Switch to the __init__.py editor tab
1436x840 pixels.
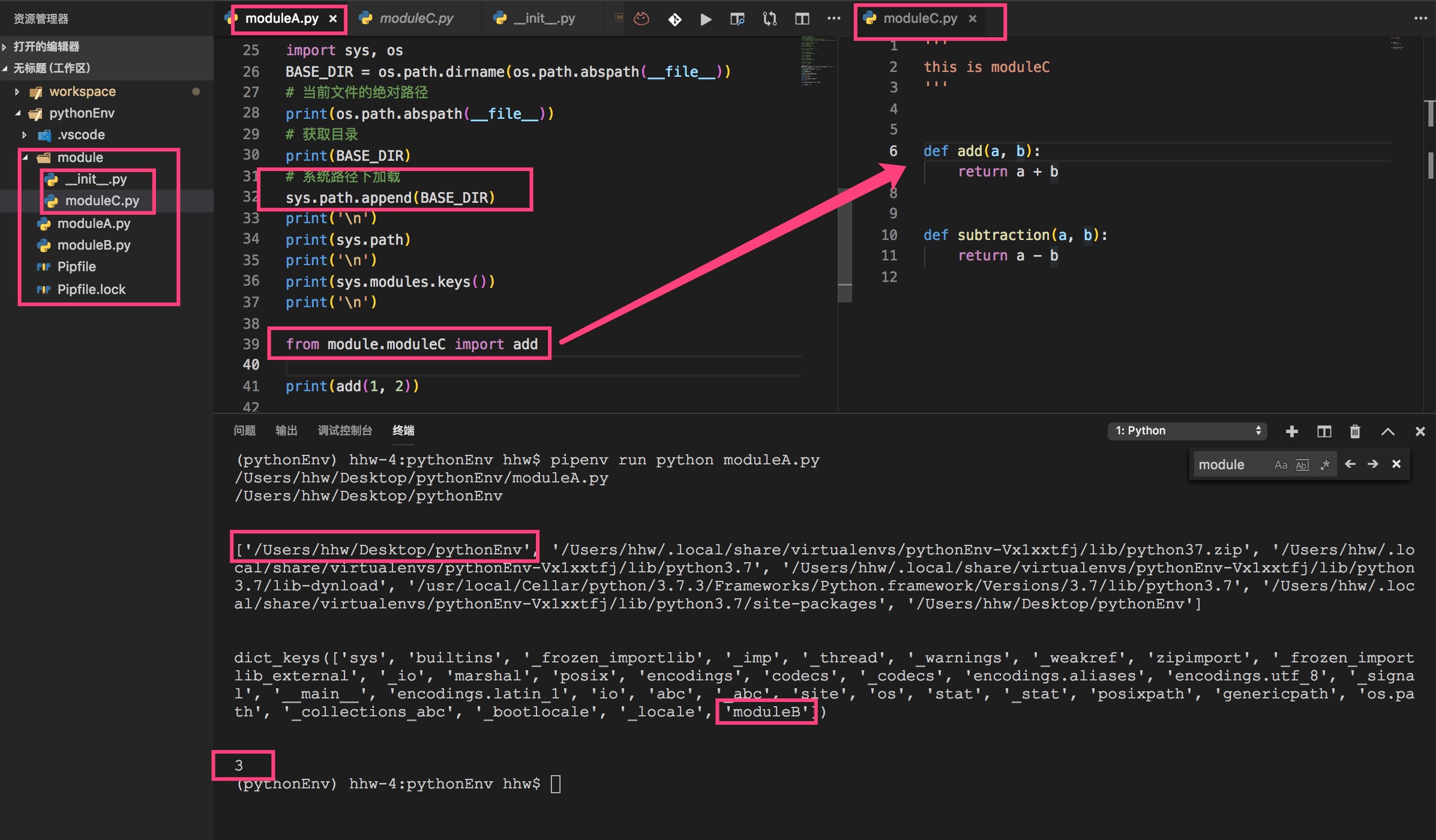point(544,19)
